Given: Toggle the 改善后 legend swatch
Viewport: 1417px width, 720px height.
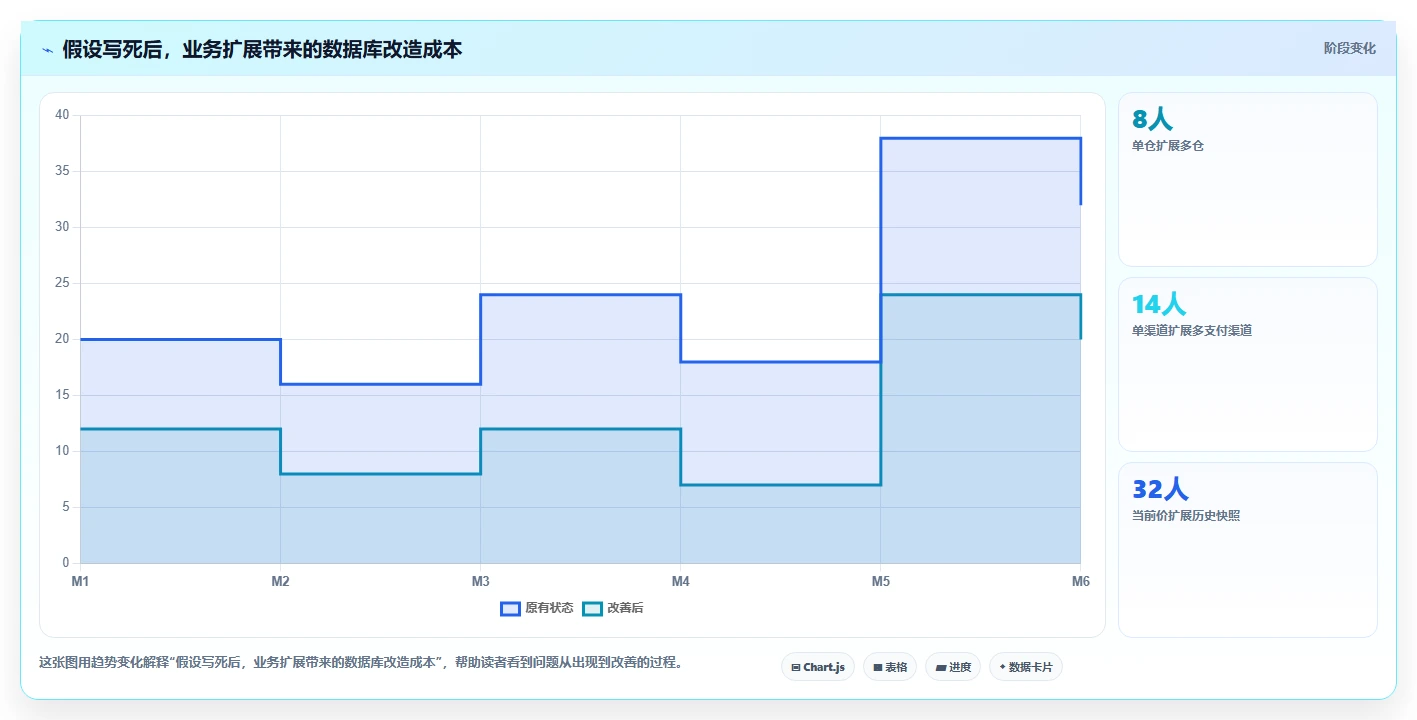Looking at the screenshot, I should click(593, 608).
